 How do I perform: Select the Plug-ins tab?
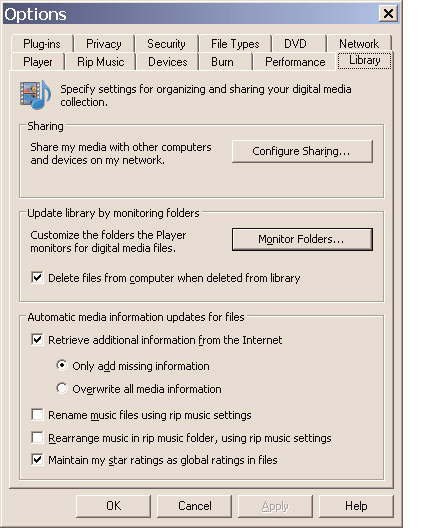point(42,43)
